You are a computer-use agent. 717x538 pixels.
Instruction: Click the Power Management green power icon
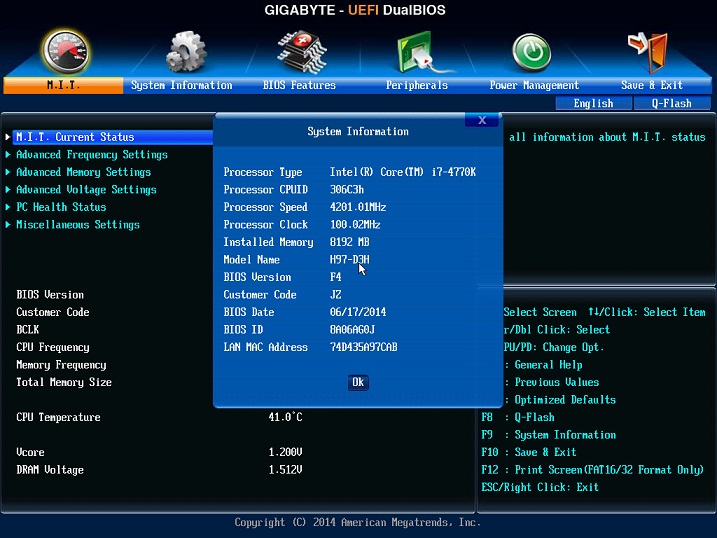(531, 53)
